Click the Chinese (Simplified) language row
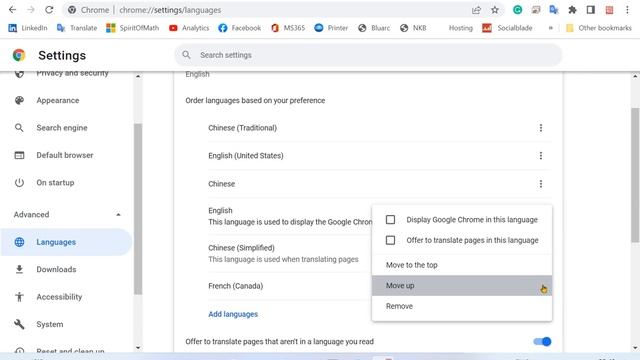 (x=290, y=253)
